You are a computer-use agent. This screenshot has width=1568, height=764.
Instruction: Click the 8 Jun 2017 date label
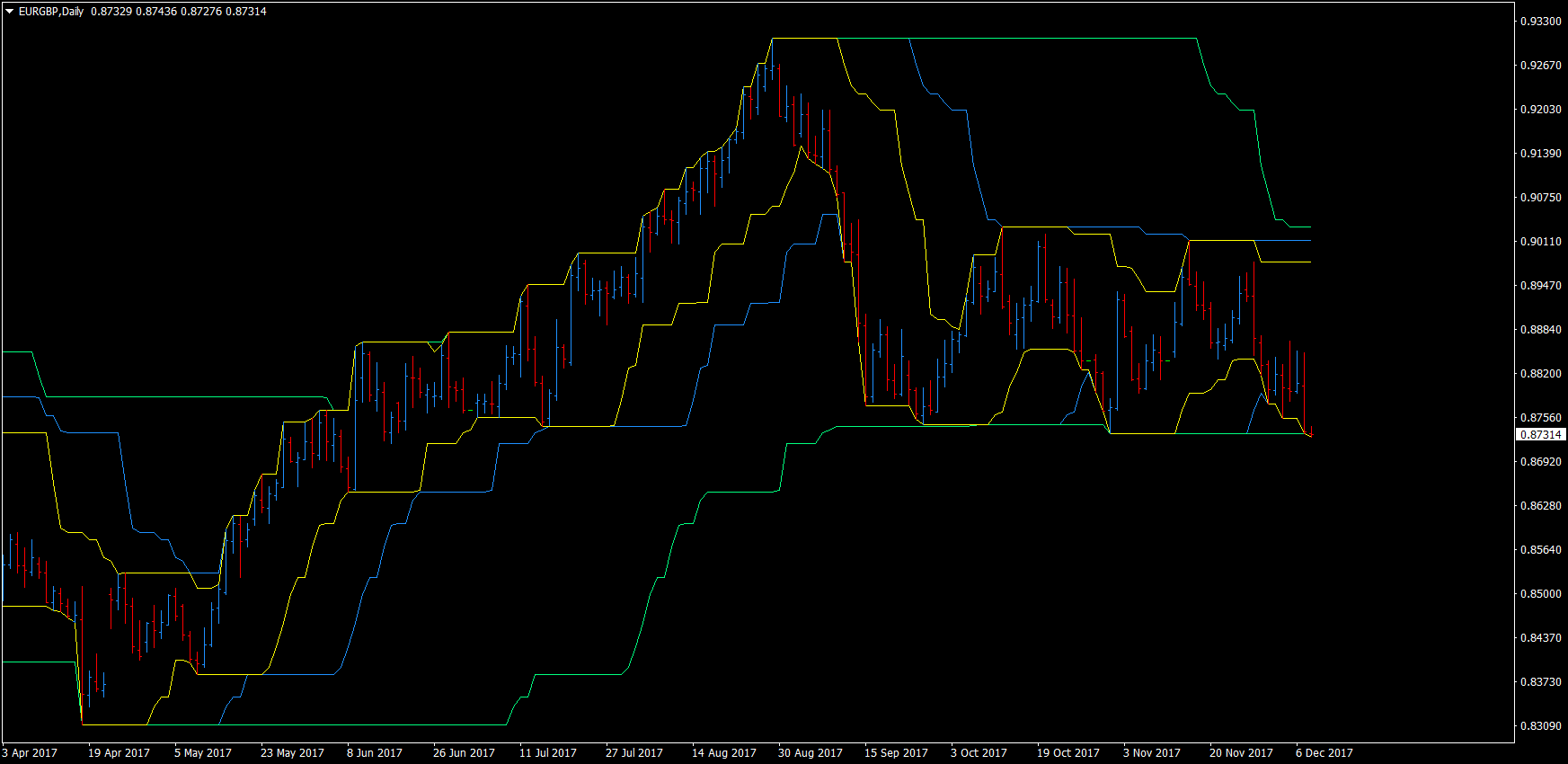tap(375, 753)
